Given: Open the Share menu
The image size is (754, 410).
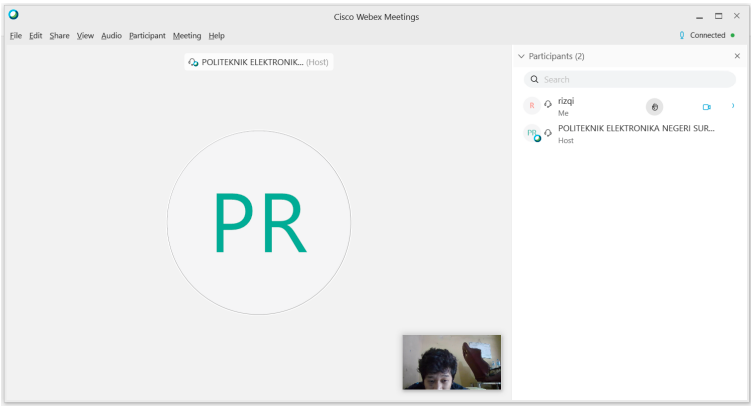Looking at the screenshot, I should [59, 36].
